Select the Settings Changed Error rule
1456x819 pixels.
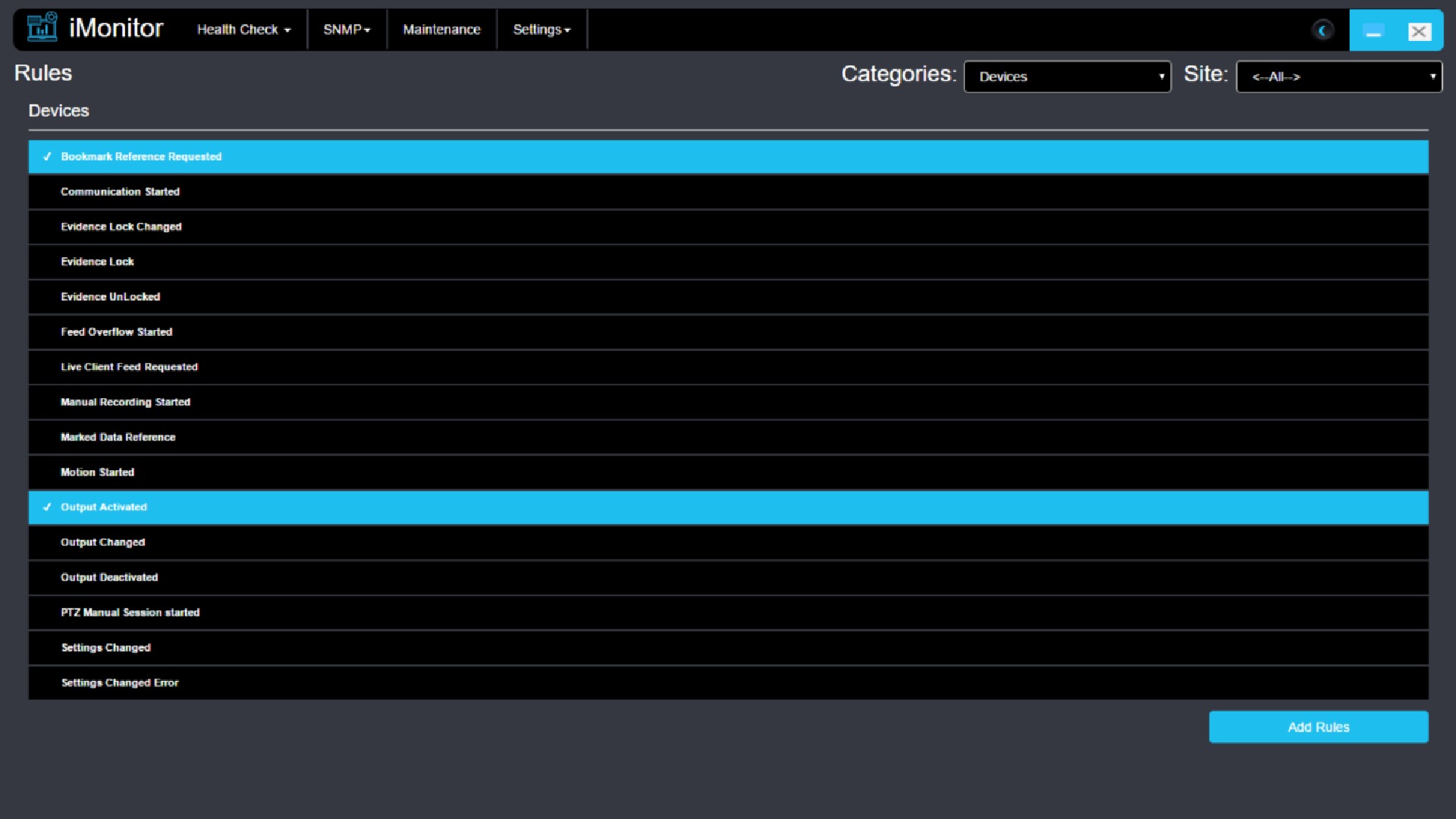728,682
